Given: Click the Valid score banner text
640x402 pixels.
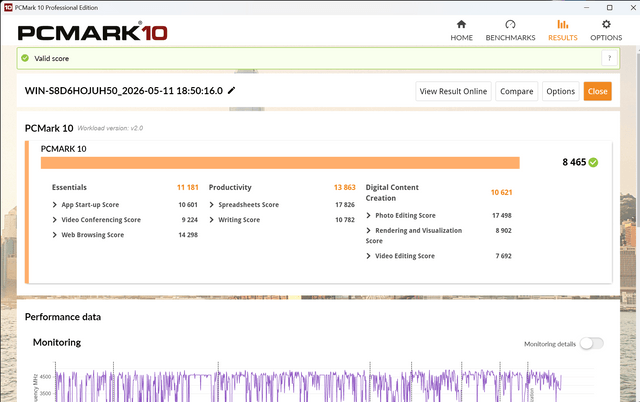Looking at the screenshot, I should pos(51,58).
